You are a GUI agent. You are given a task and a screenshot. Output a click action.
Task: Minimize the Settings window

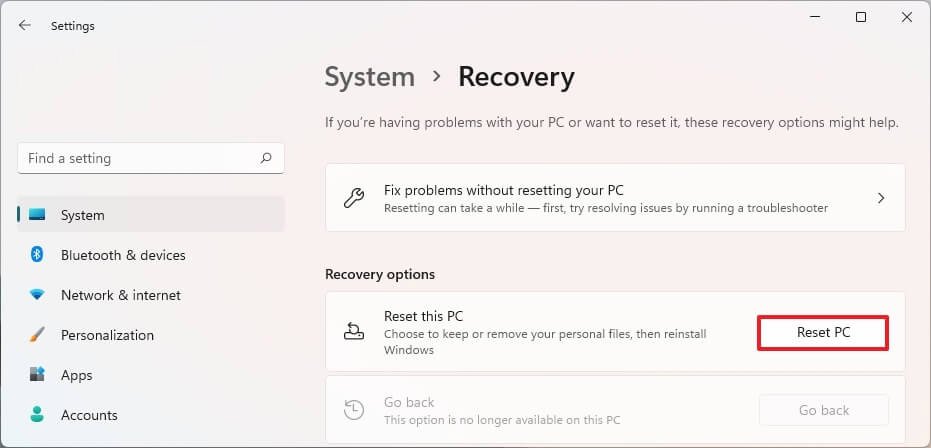pos(815,17)
